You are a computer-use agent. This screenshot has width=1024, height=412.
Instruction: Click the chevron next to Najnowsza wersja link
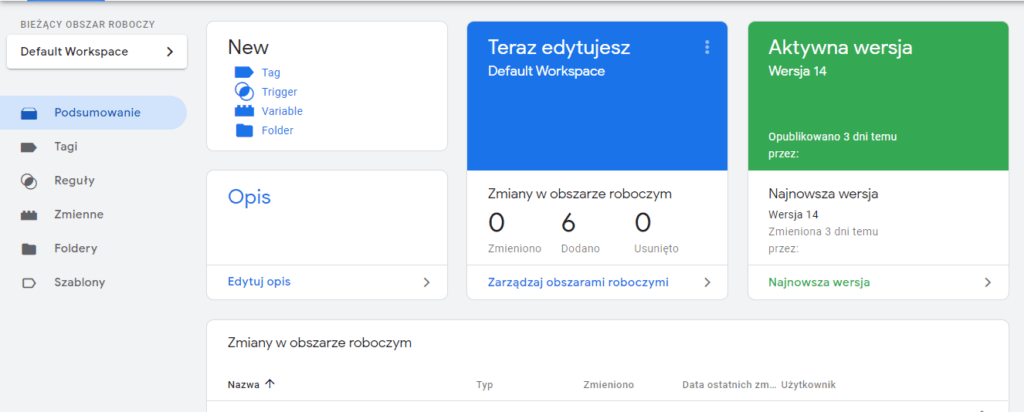(x=988, y=283)
